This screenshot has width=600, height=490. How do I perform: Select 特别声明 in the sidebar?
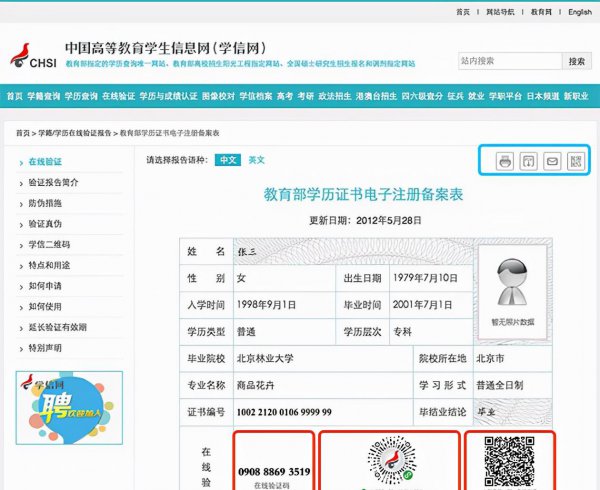click(x=45, y=348)
